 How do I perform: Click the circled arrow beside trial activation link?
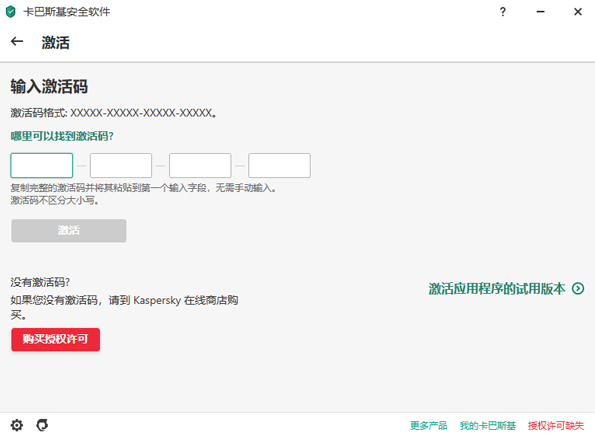[x=578, y=289]
